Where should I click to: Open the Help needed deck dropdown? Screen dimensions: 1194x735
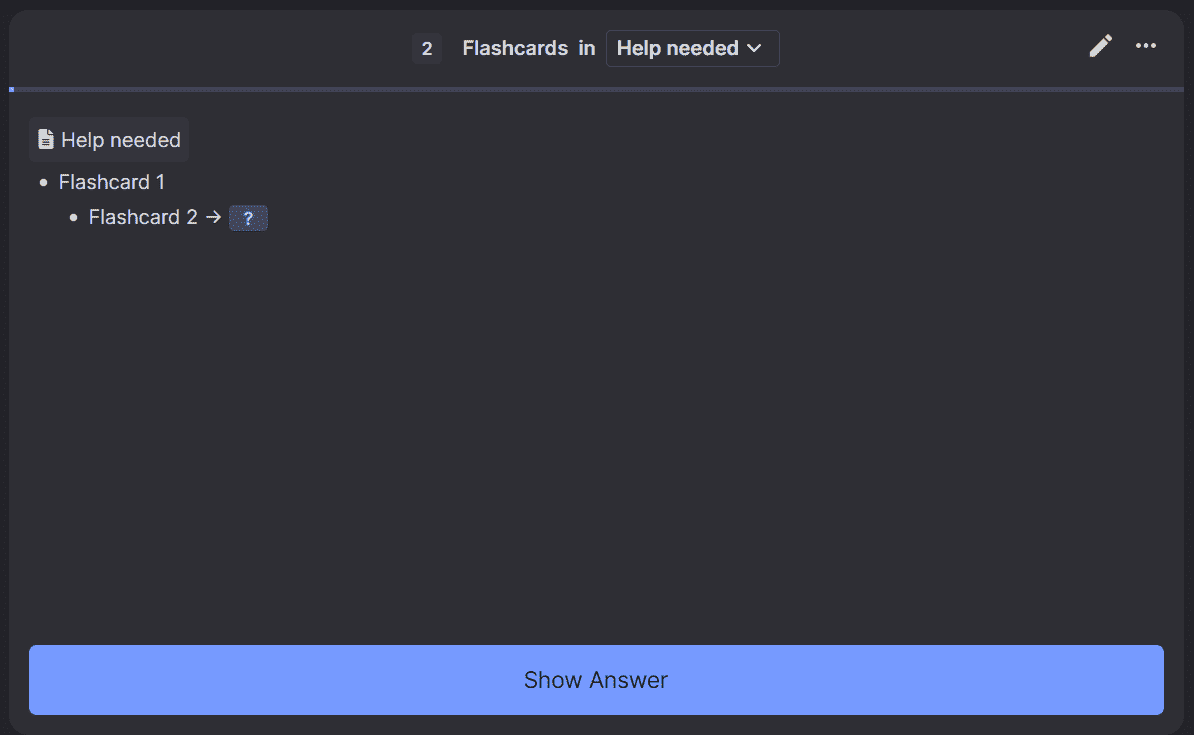coord(692,48)
